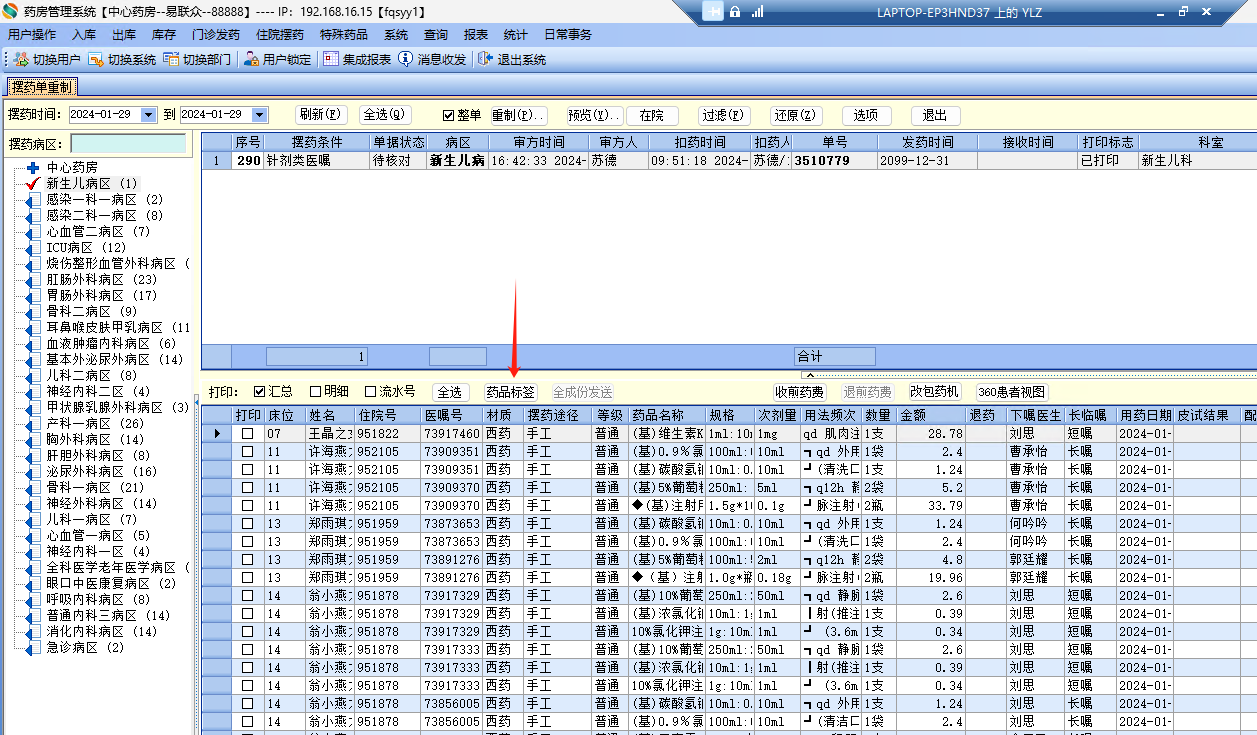1257x735 pixels.
Task: Click the ward icon beside 肛肠外科病区
Action: point(33,280)
